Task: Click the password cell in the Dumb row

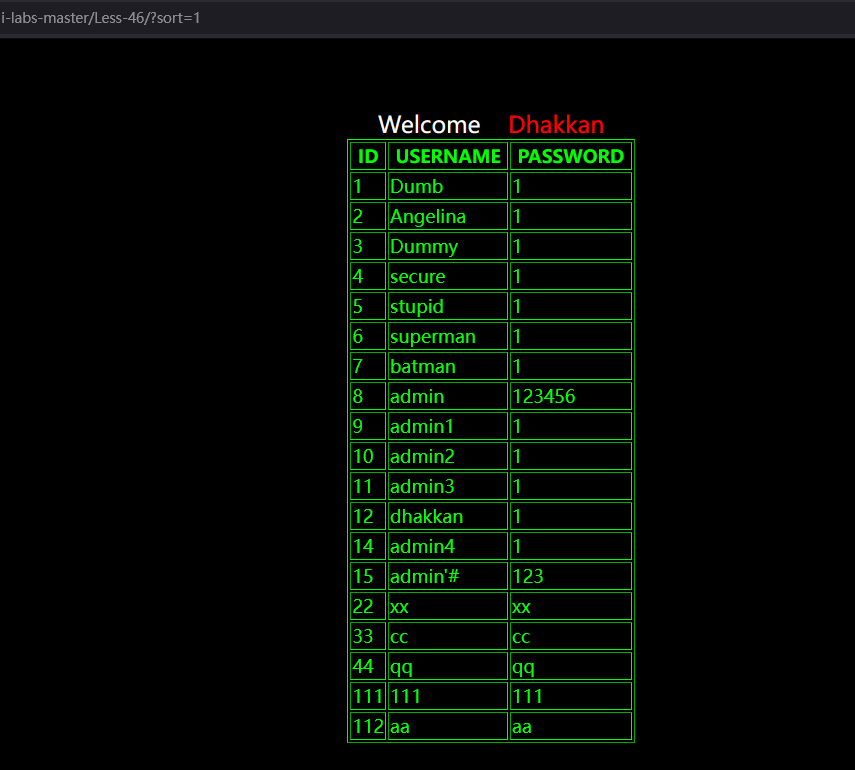Action: click(x=571, y=187)
